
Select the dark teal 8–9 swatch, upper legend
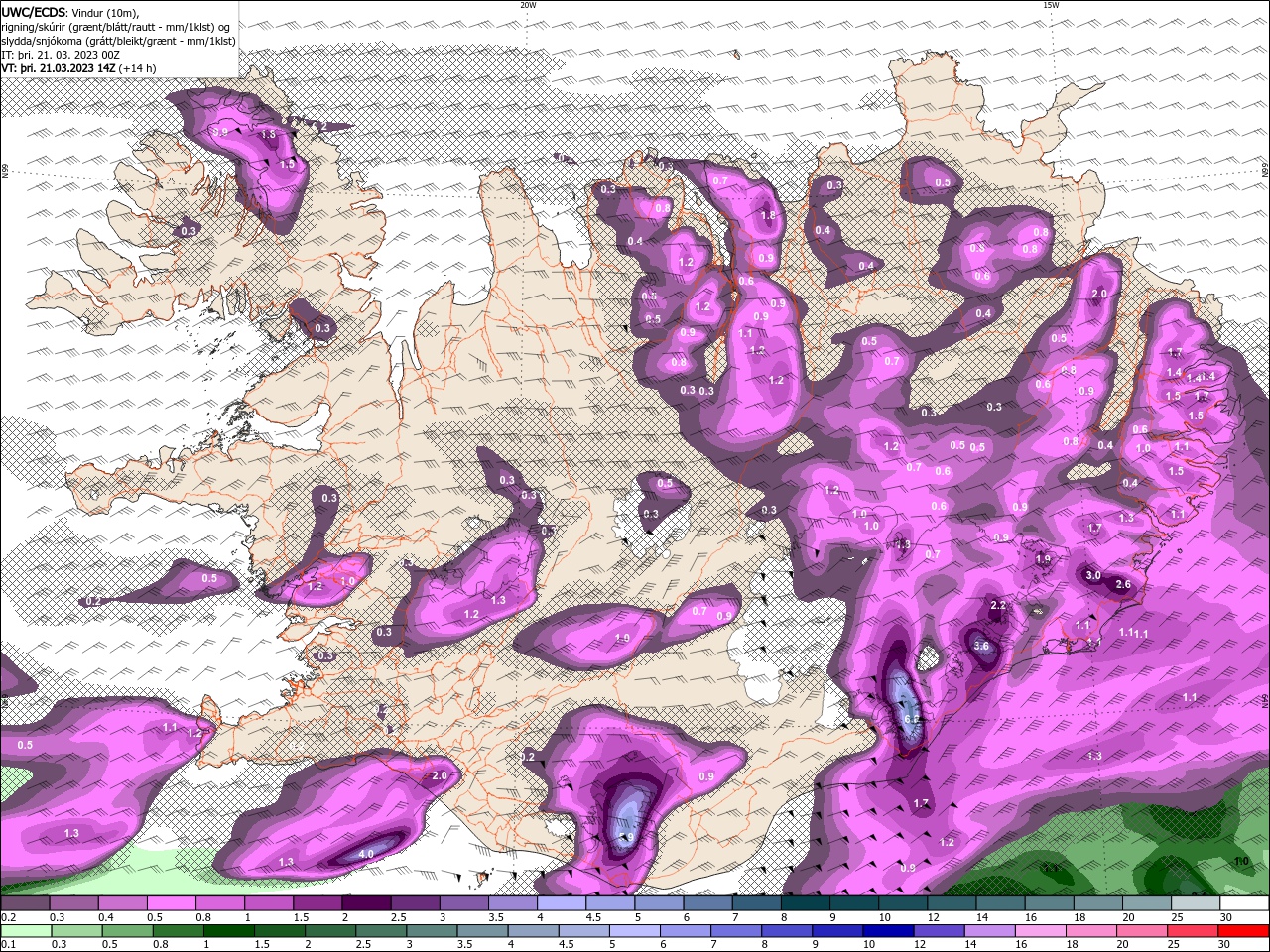point(805,903)
